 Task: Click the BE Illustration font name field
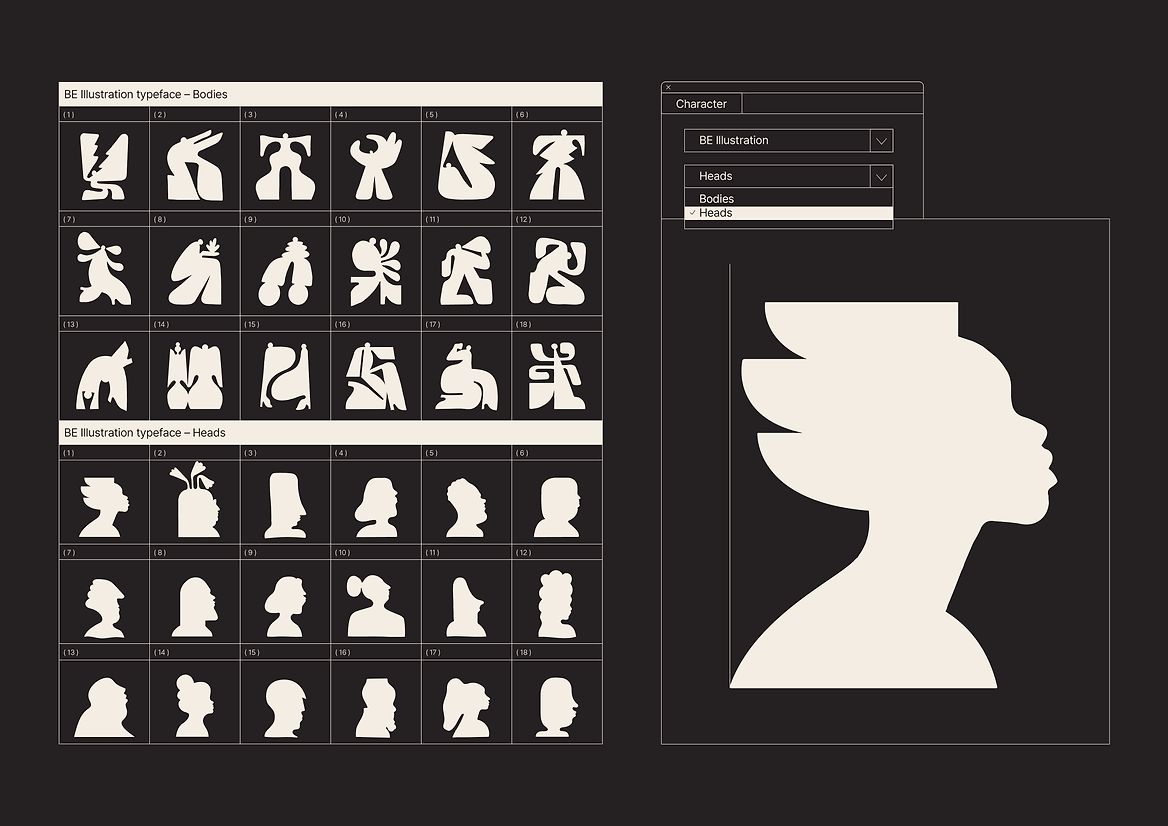click(x=777, y=141)
